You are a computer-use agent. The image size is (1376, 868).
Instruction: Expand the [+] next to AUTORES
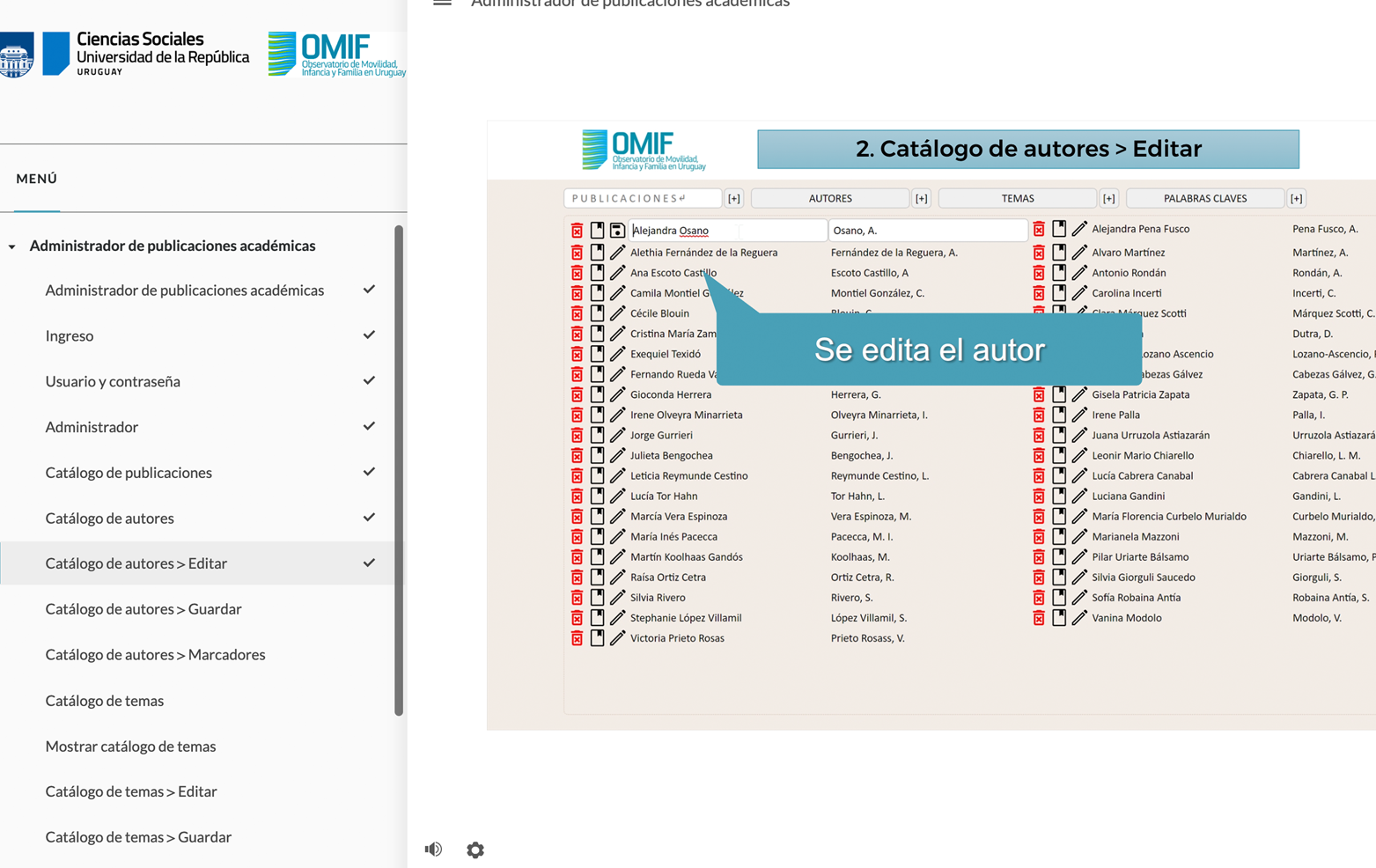point(921,199)
